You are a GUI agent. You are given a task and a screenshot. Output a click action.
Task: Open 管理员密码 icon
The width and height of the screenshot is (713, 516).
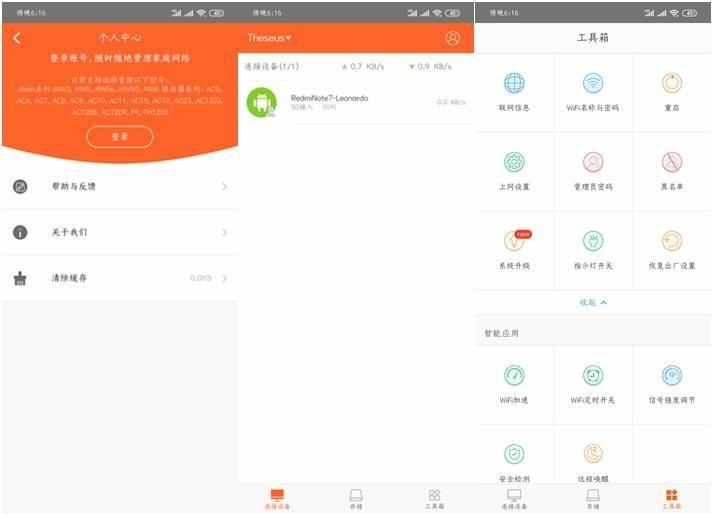593,162
